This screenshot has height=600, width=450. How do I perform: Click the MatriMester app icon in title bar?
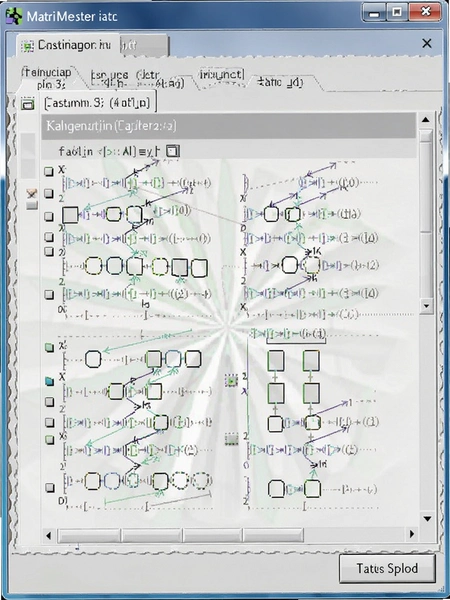click(x=14, y=16)
